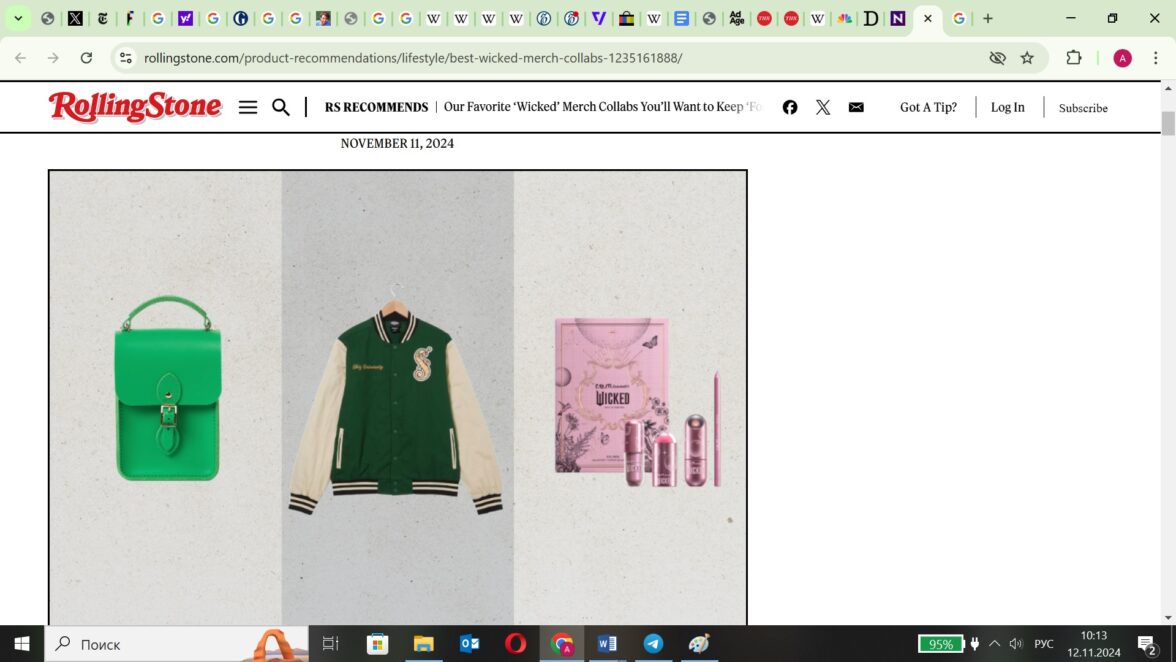Open the Windows Start menu
This screenshot has height=662, width=1176.
(22, 644)
